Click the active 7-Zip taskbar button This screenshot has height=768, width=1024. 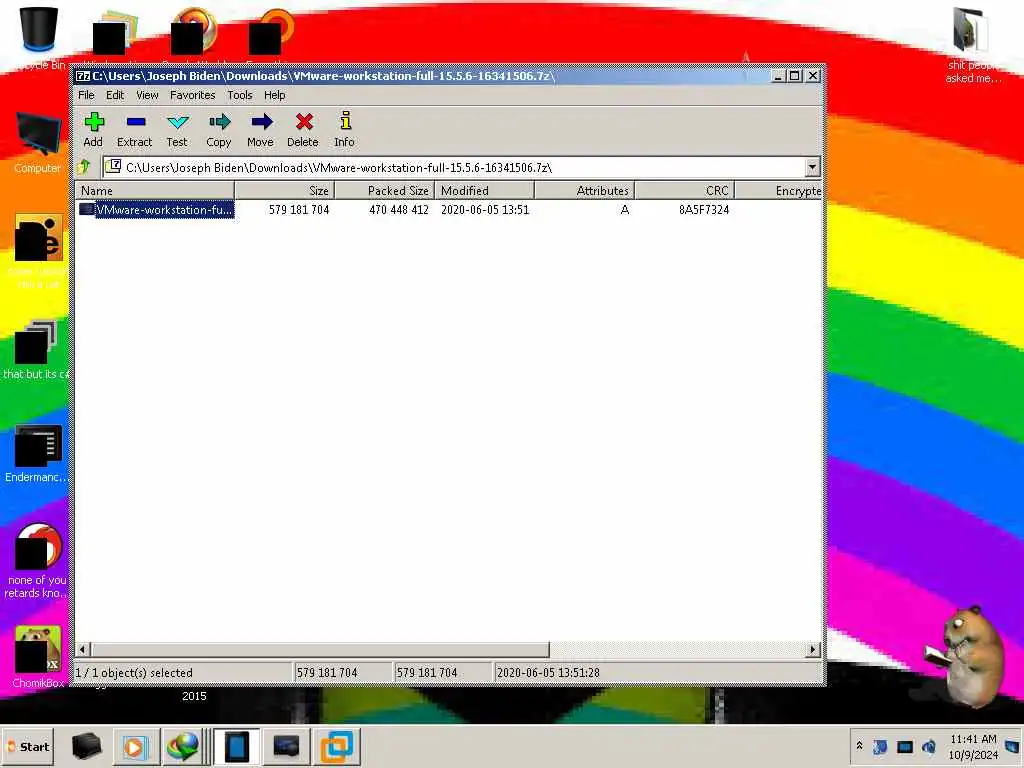(236, 746)
